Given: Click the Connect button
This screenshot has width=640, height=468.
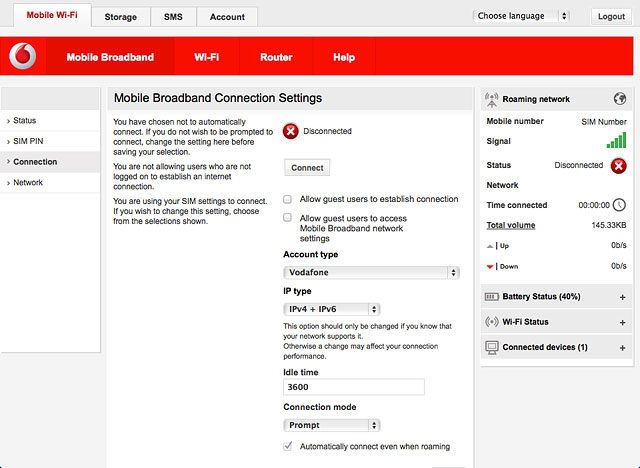Looking at the screenshot, I should click(307, 168).
